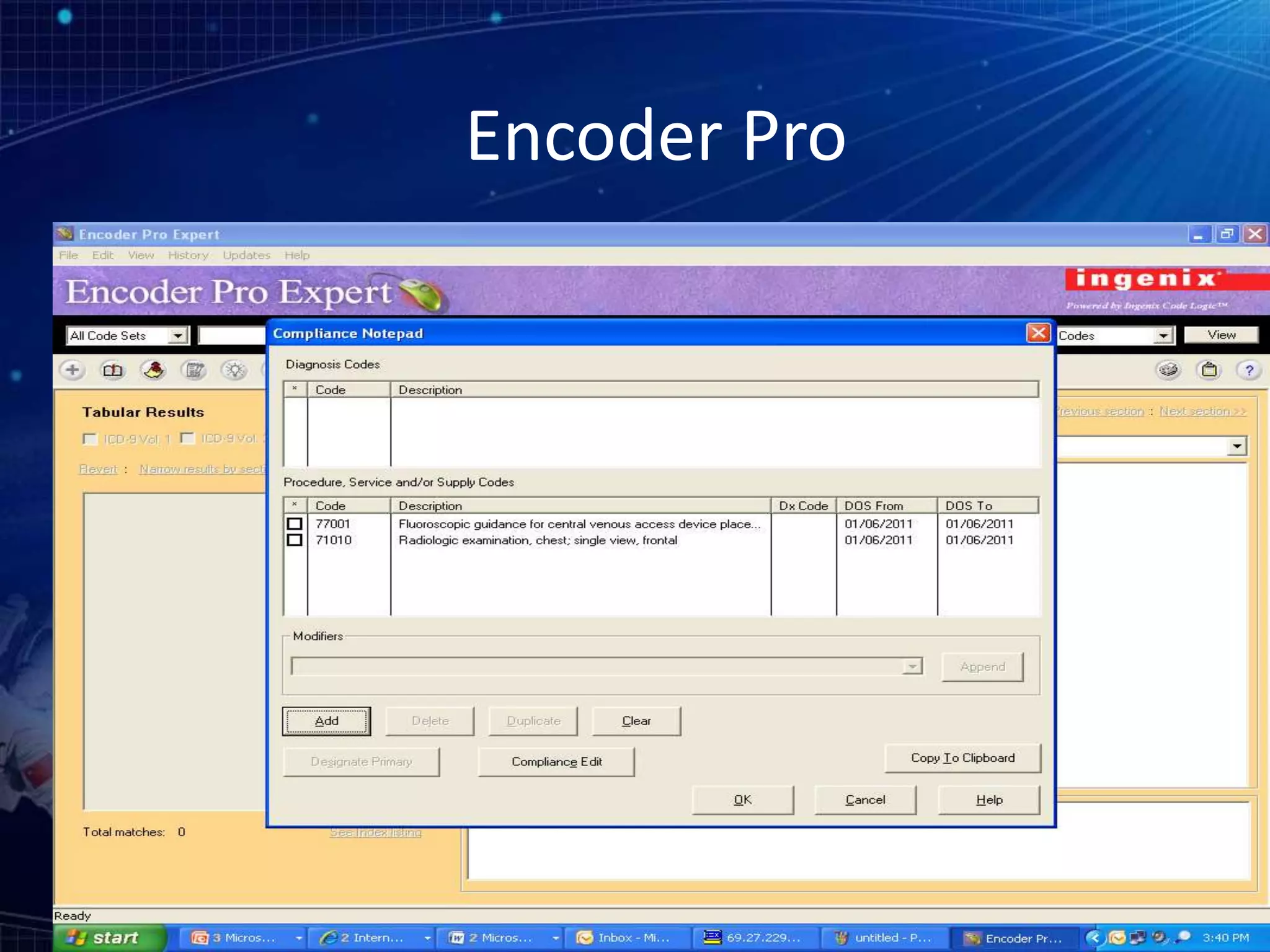Click the Compliance Edit button

[556, 762]
